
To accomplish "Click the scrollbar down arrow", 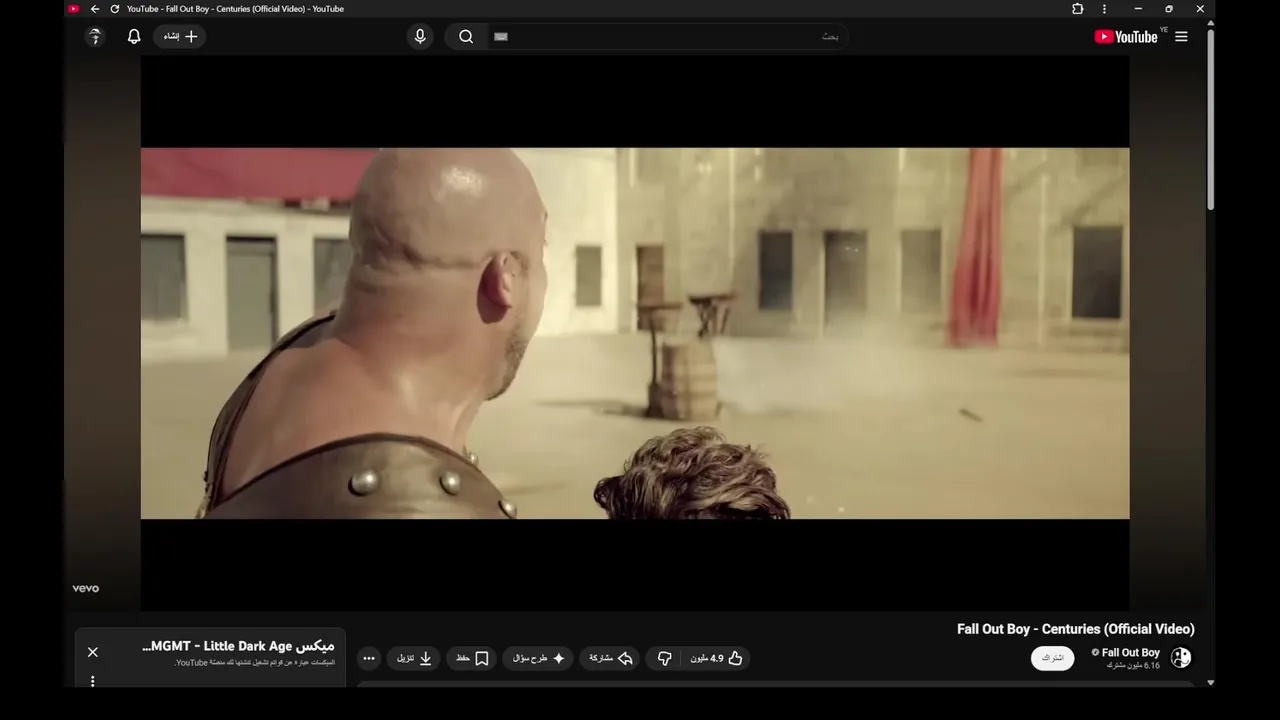I will click(1211, 683).
